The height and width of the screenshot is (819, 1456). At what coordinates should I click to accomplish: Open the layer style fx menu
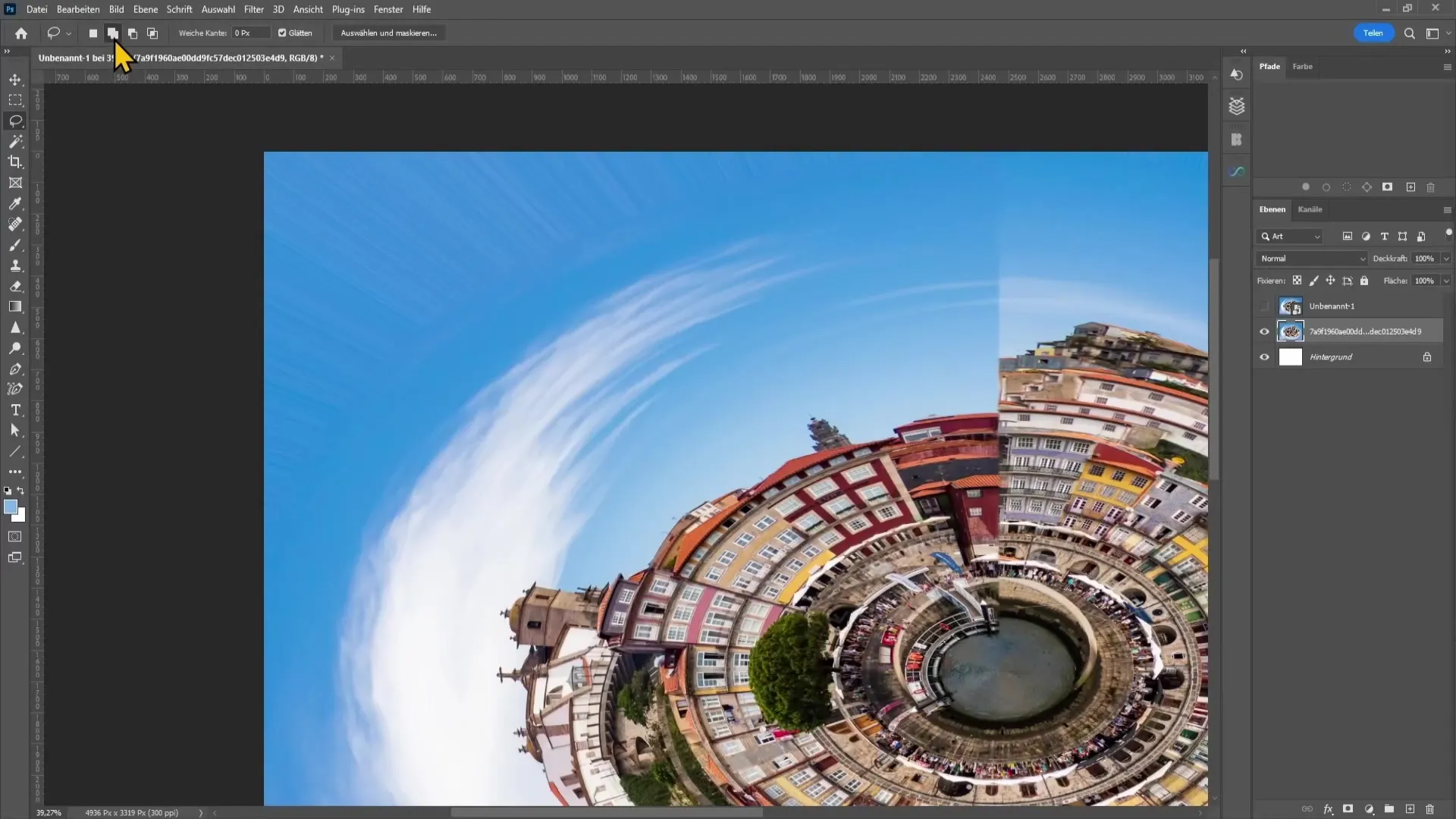coord(1328,809)
